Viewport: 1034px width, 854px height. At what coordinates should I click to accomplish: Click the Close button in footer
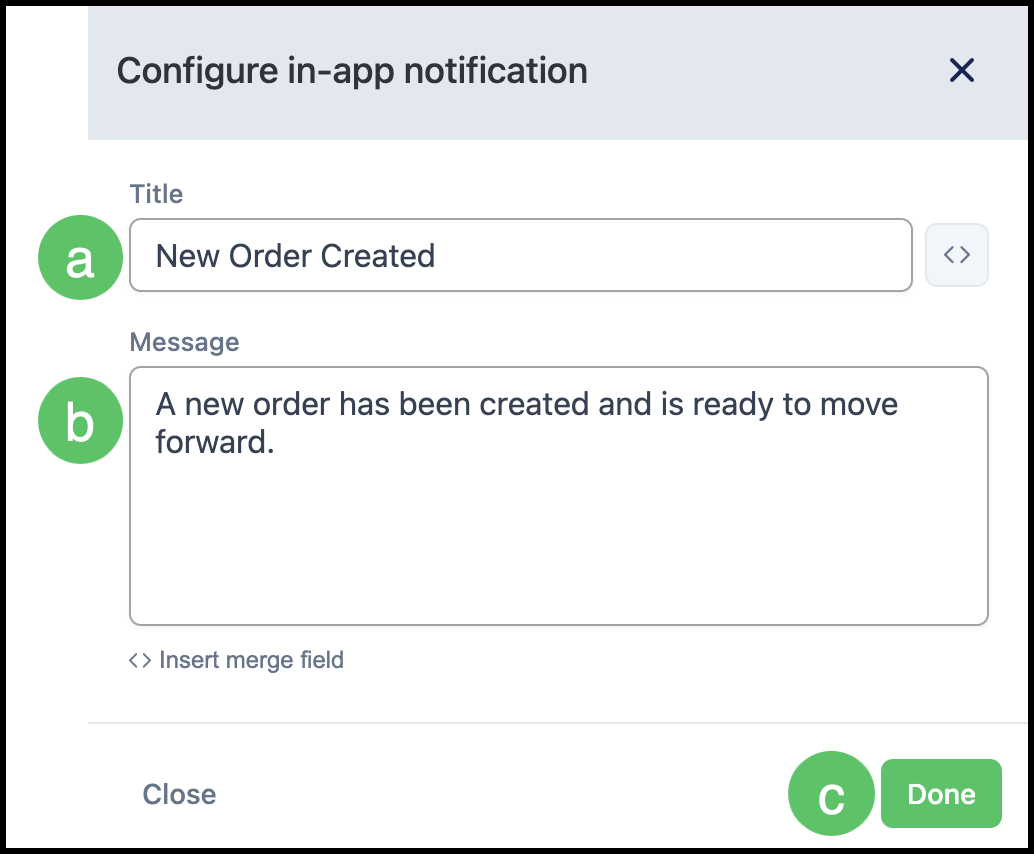click(179, 794)
